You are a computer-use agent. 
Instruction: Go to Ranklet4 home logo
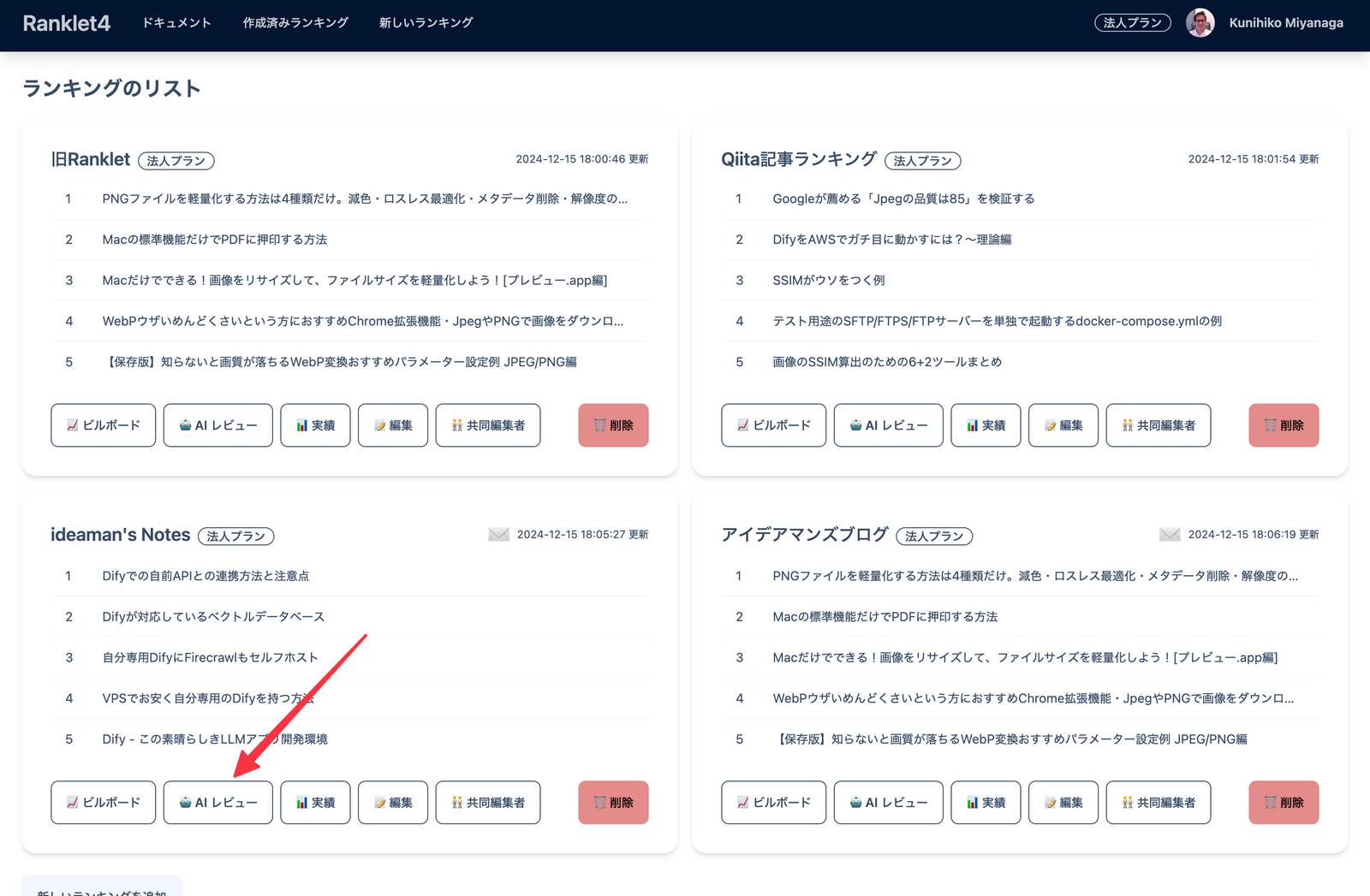pyautogui.click(x=66, y=23)
